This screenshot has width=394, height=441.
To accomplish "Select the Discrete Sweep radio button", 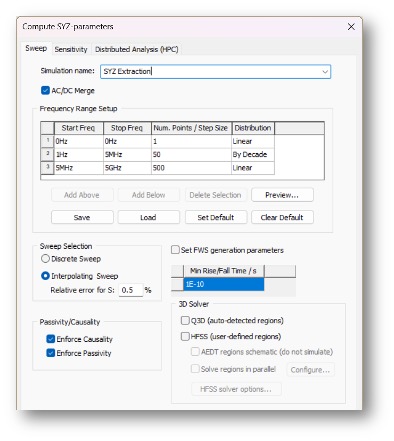I will click(x=45, y=259).
